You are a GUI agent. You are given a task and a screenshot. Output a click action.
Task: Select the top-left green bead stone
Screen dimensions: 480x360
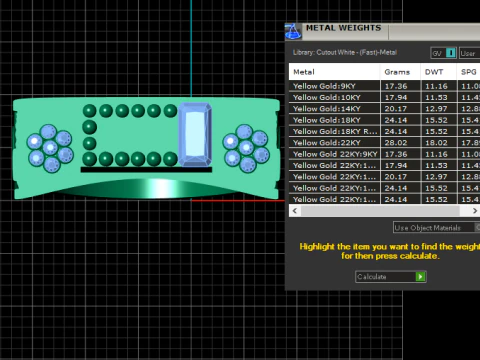(x=89, y=111)
